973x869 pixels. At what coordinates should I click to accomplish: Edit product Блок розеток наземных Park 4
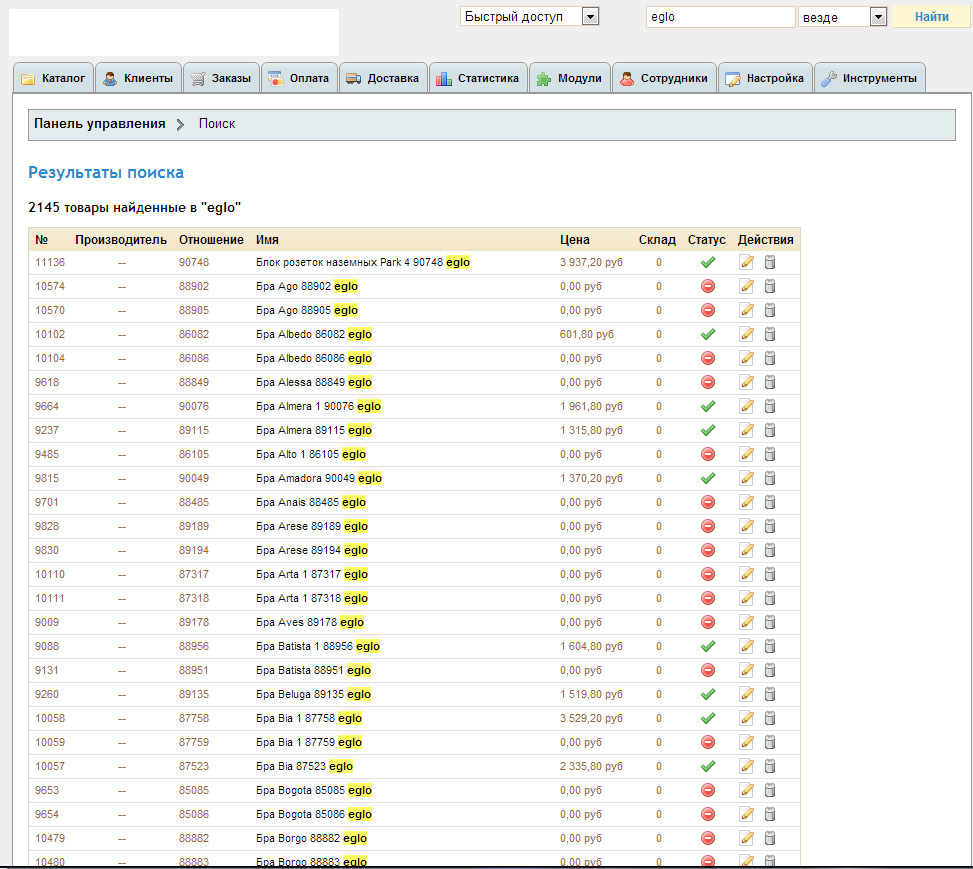point(747,263)
